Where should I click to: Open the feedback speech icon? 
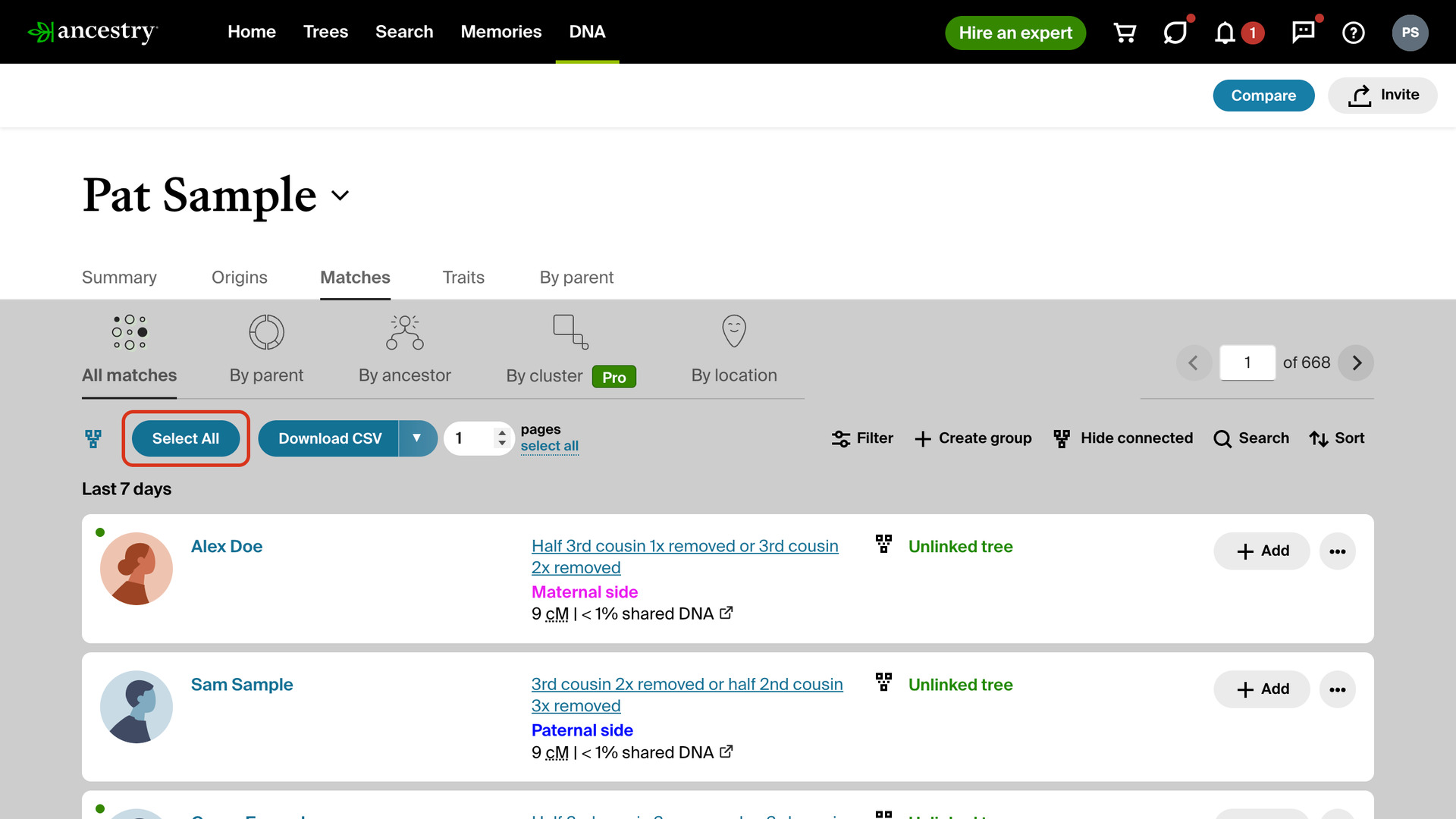point(1303,32)
